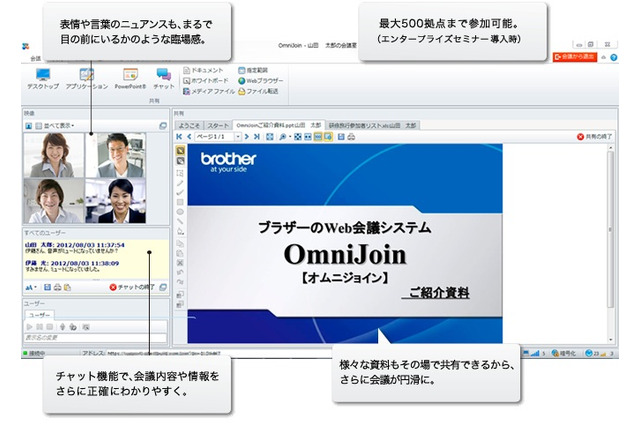Pop out the chat panel

(162, 287)
